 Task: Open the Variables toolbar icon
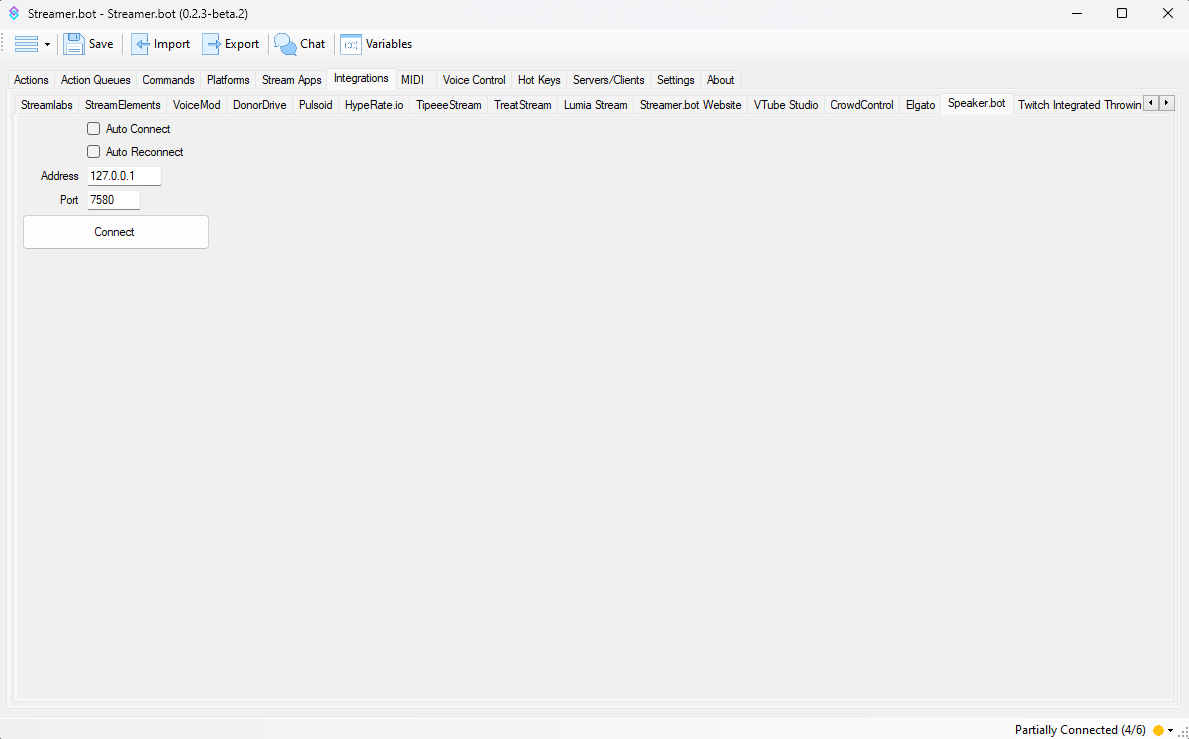[351, 44]
